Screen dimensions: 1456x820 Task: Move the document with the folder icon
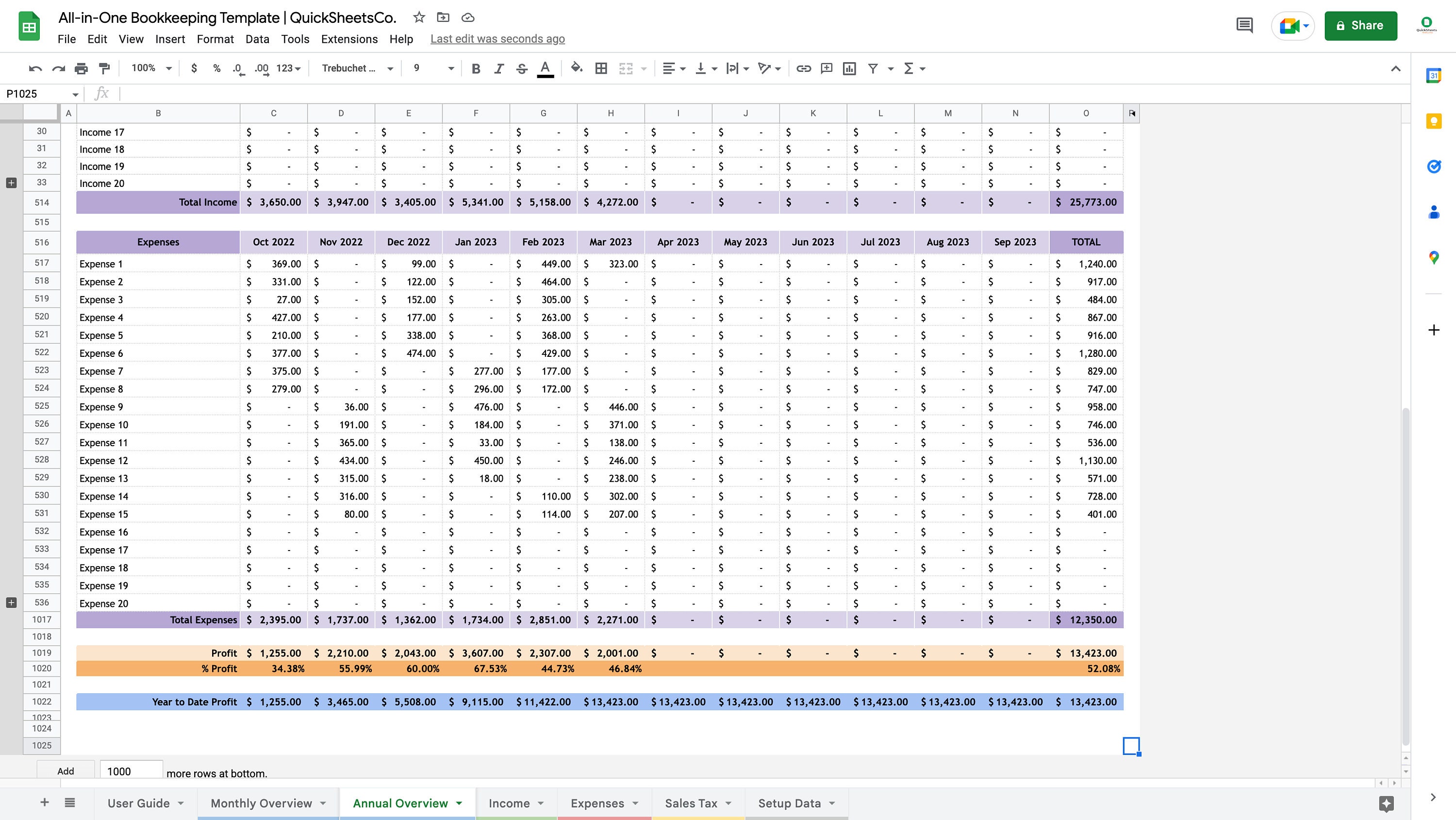(443, 17)
